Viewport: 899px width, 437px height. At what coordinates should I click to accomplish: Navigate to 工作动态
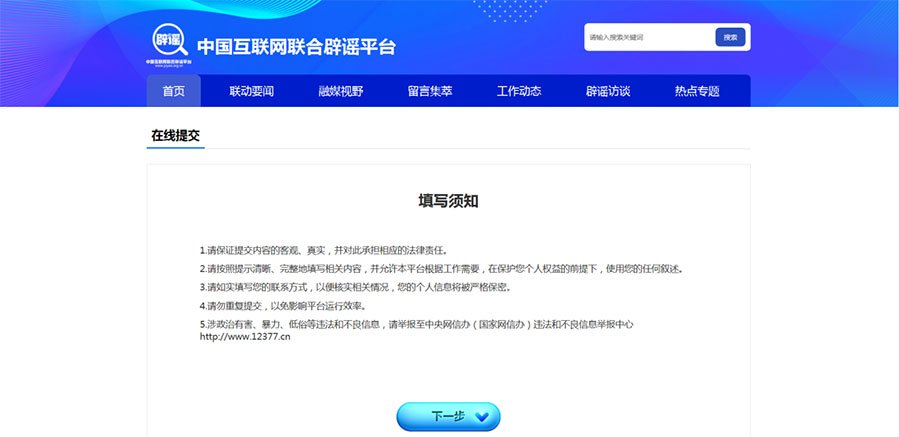pos(518,91)
